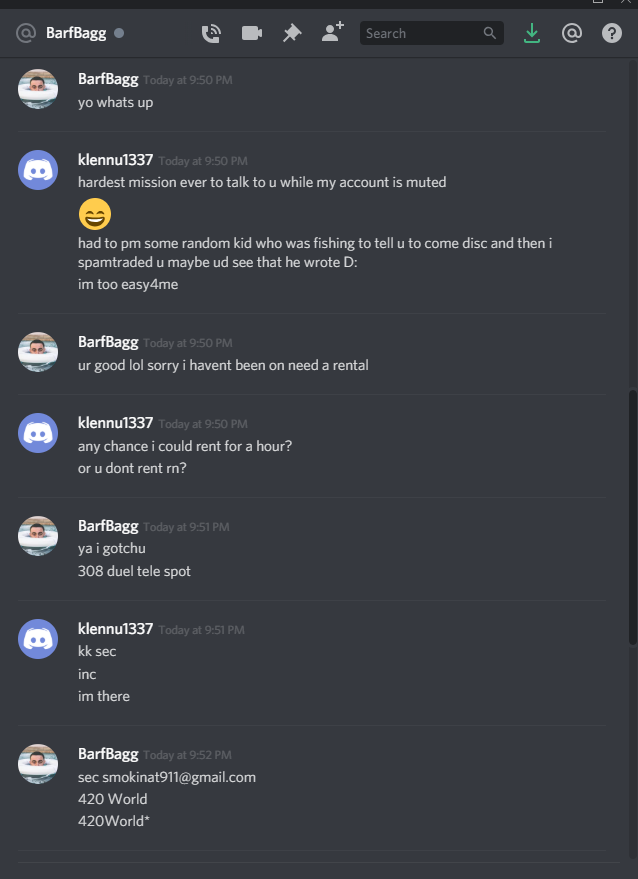The height and width of the screenshot is (879, 638).
Task: Click the BarfBagg username on 'yo whats up'
Action: point(108,79)
